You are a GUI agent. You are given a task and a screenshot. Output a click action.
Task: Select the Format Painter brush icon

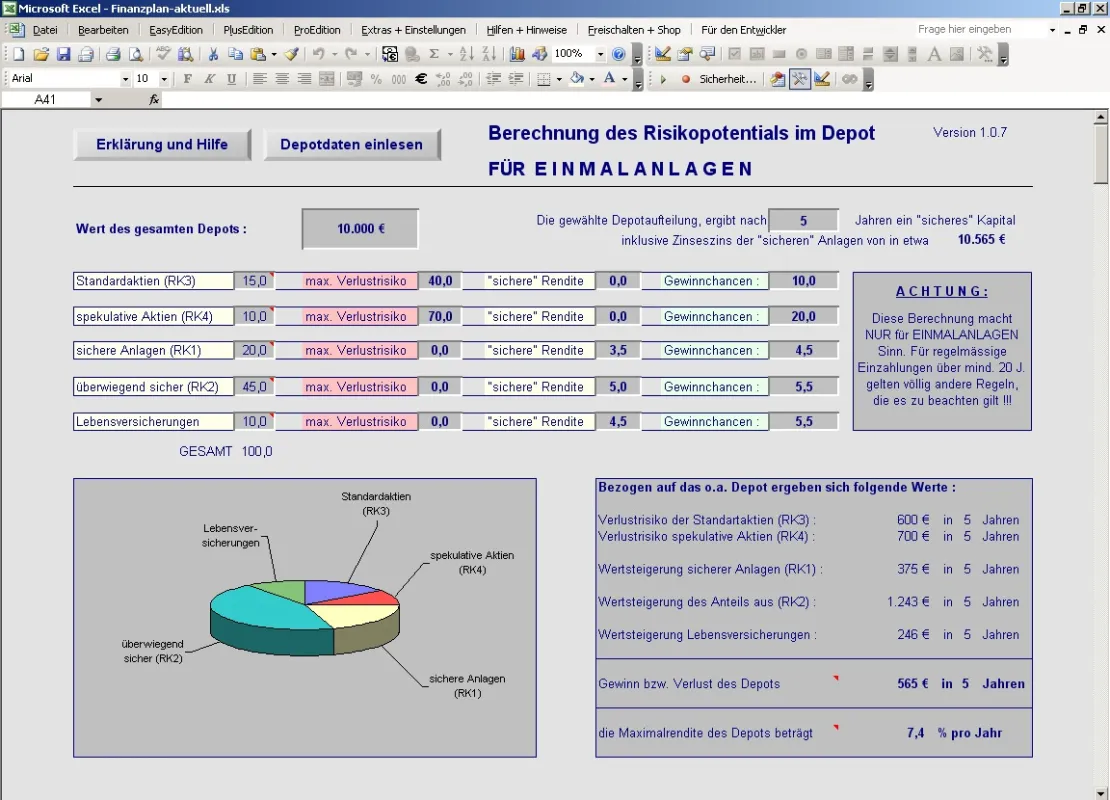click(x=291, y=54)
